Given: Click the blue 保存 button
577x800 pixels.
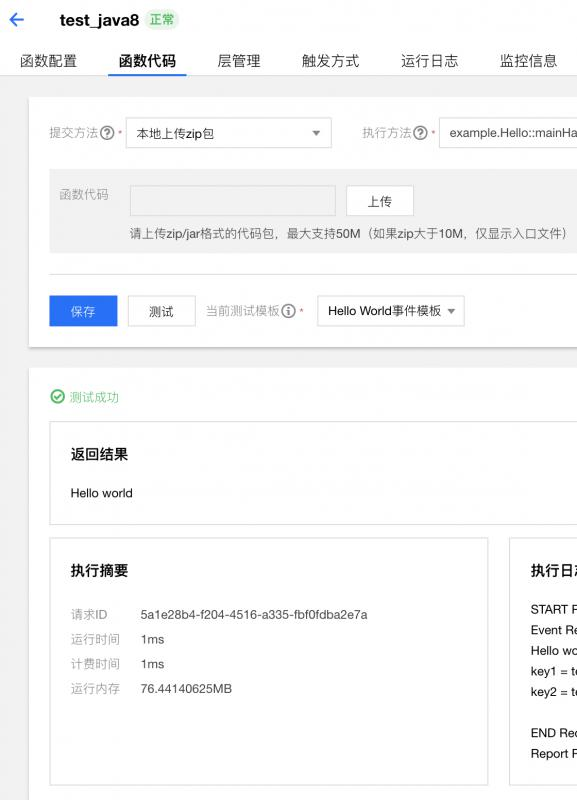Looking at the screenshot, I should tap(83, 311).
